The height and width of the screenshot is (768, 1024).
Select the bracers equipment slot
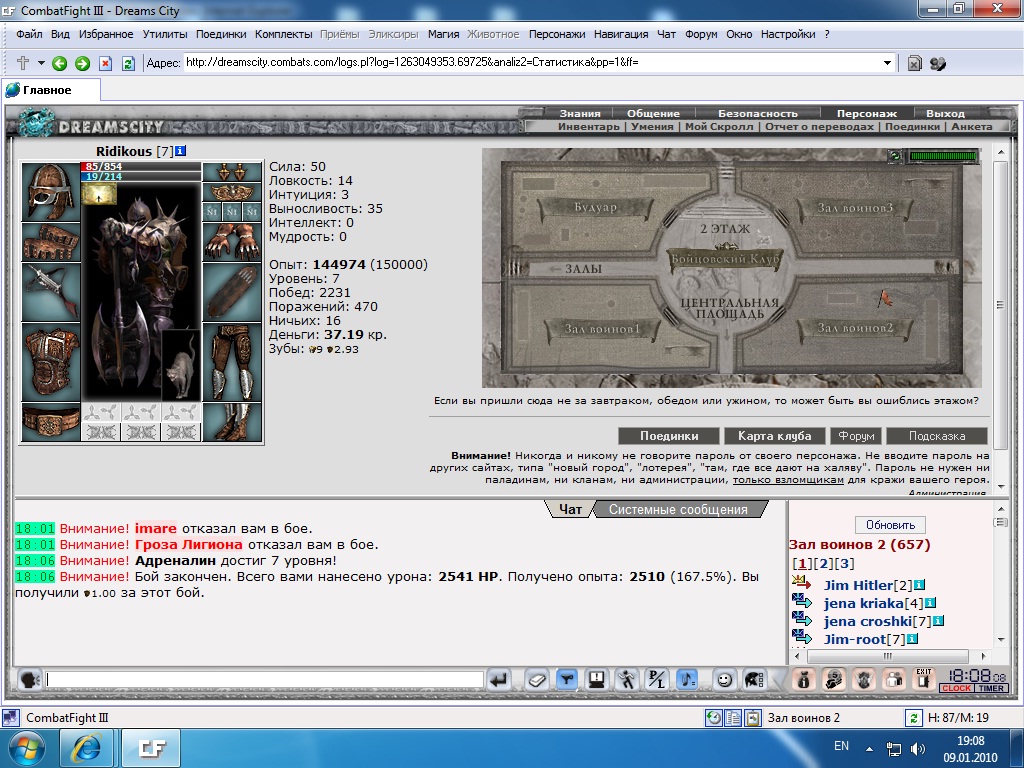(x=51, y=242)
